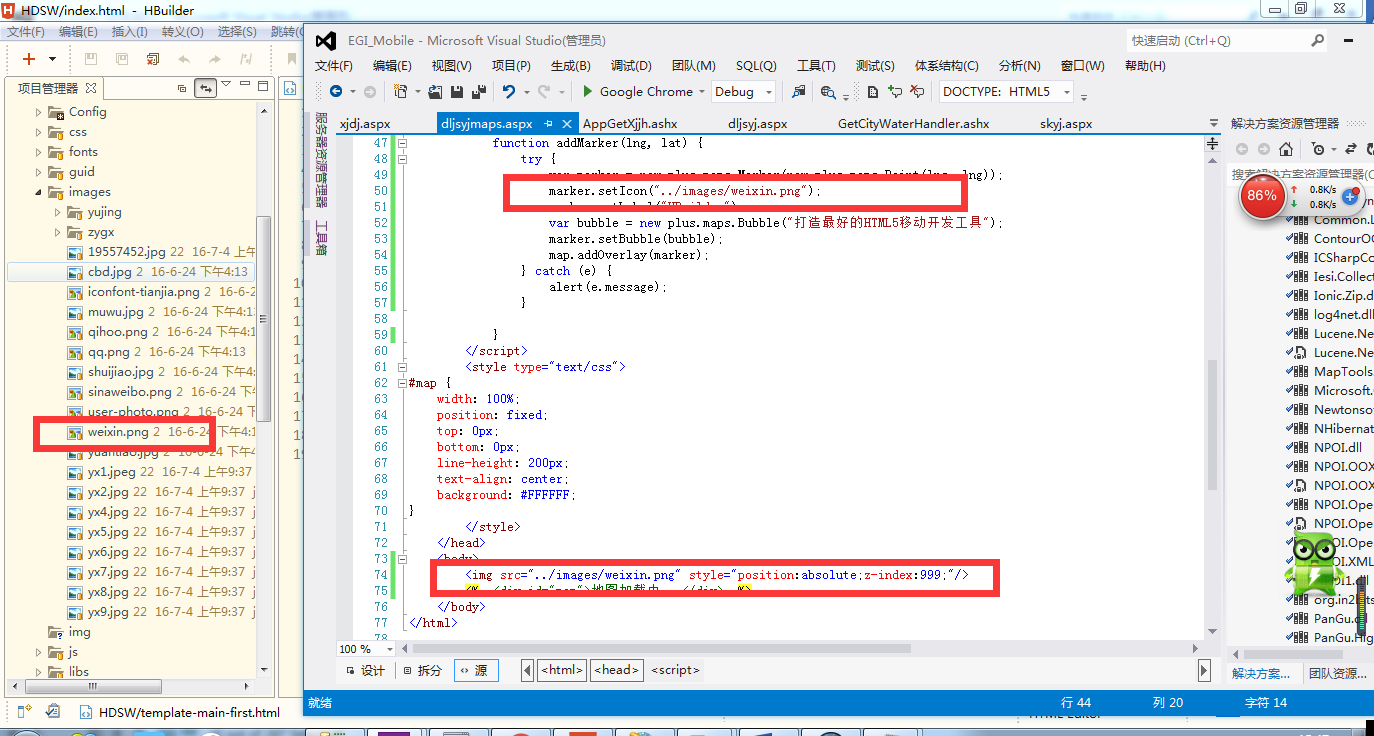1374x736 pixels.
Task: Open the 调试(D) menu in Visual Studio
Action: coord(631,66)
